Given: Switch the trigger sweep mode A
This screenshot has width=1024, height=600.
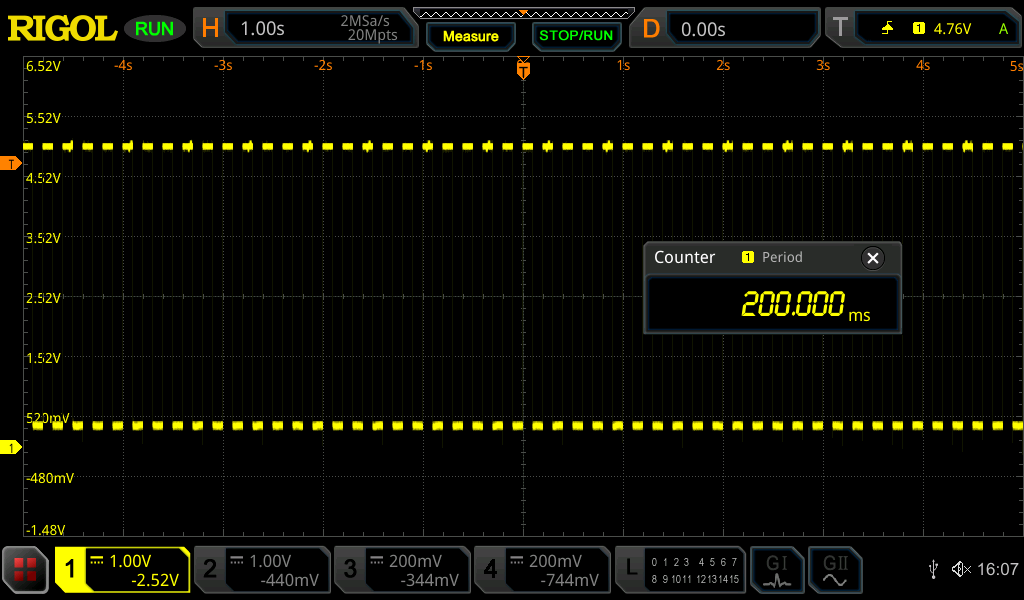Looking at the screenshot, I should [1003, 29].
